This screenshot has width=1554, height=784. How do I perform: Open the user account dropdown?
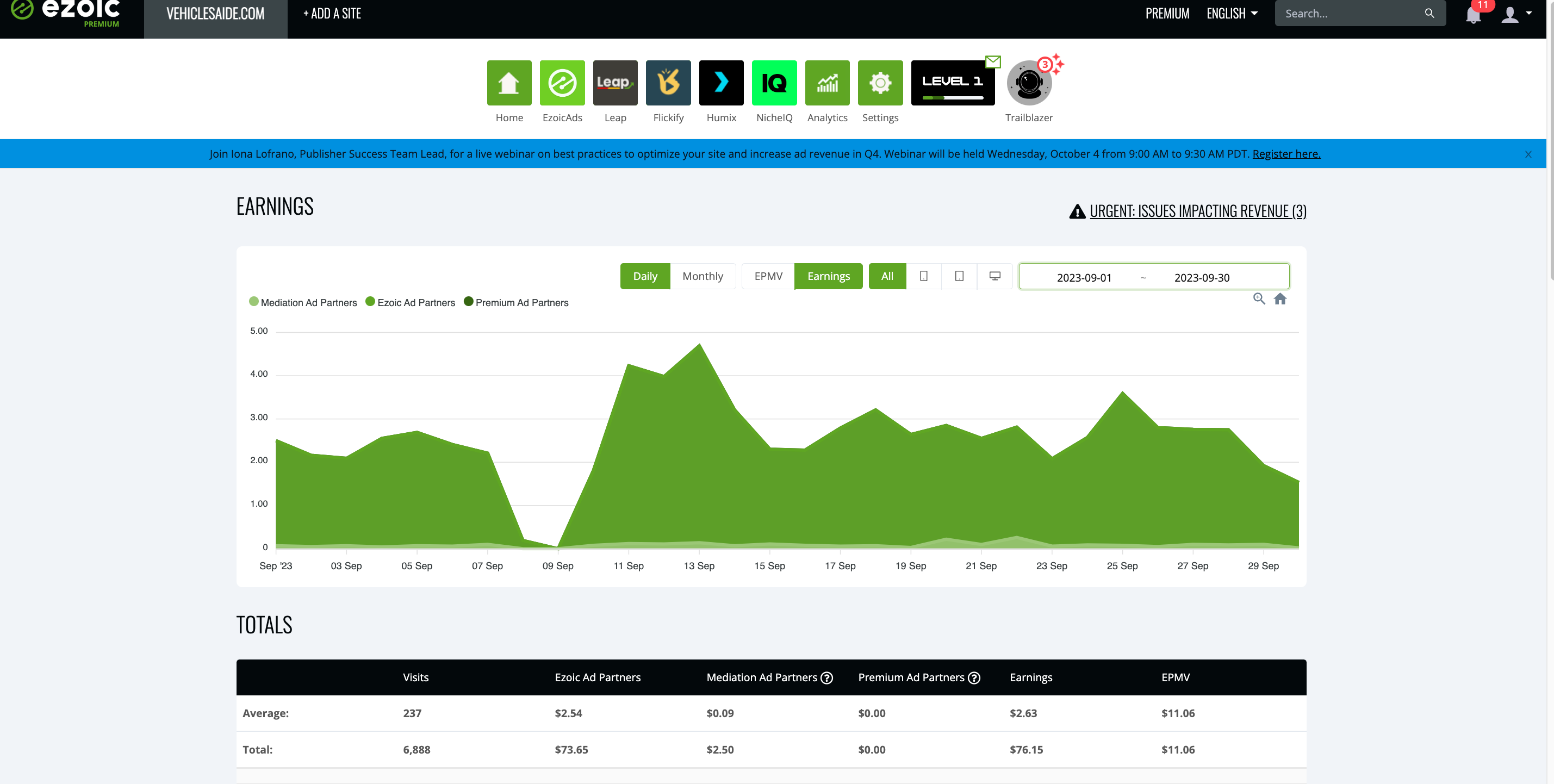click(1516, 15)
